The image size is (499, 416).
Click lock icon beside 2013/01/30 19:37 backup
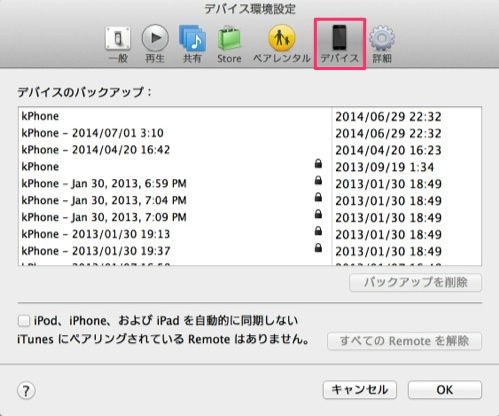click(x=318, y=248)
